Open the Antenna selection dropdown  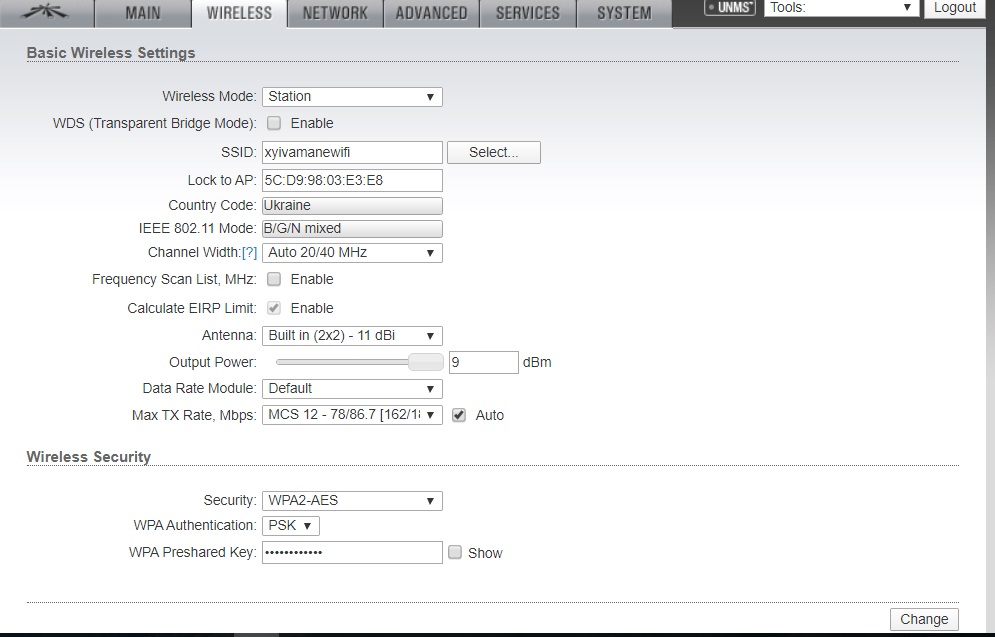[352, 336]
